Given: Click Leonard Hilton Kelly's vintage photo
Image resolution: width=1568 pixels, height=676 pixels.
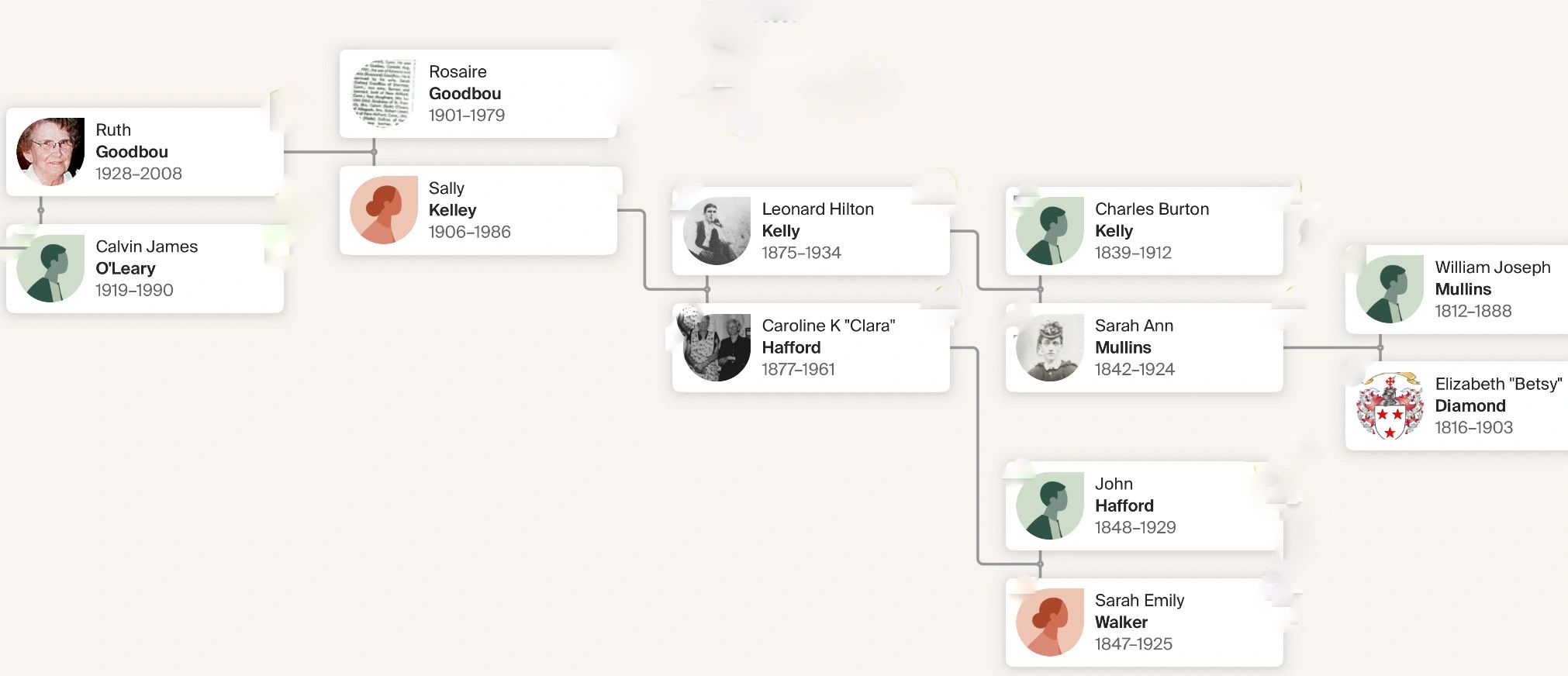Looking at the screenshot, I should pyautogui.click(x=717, y=231).
